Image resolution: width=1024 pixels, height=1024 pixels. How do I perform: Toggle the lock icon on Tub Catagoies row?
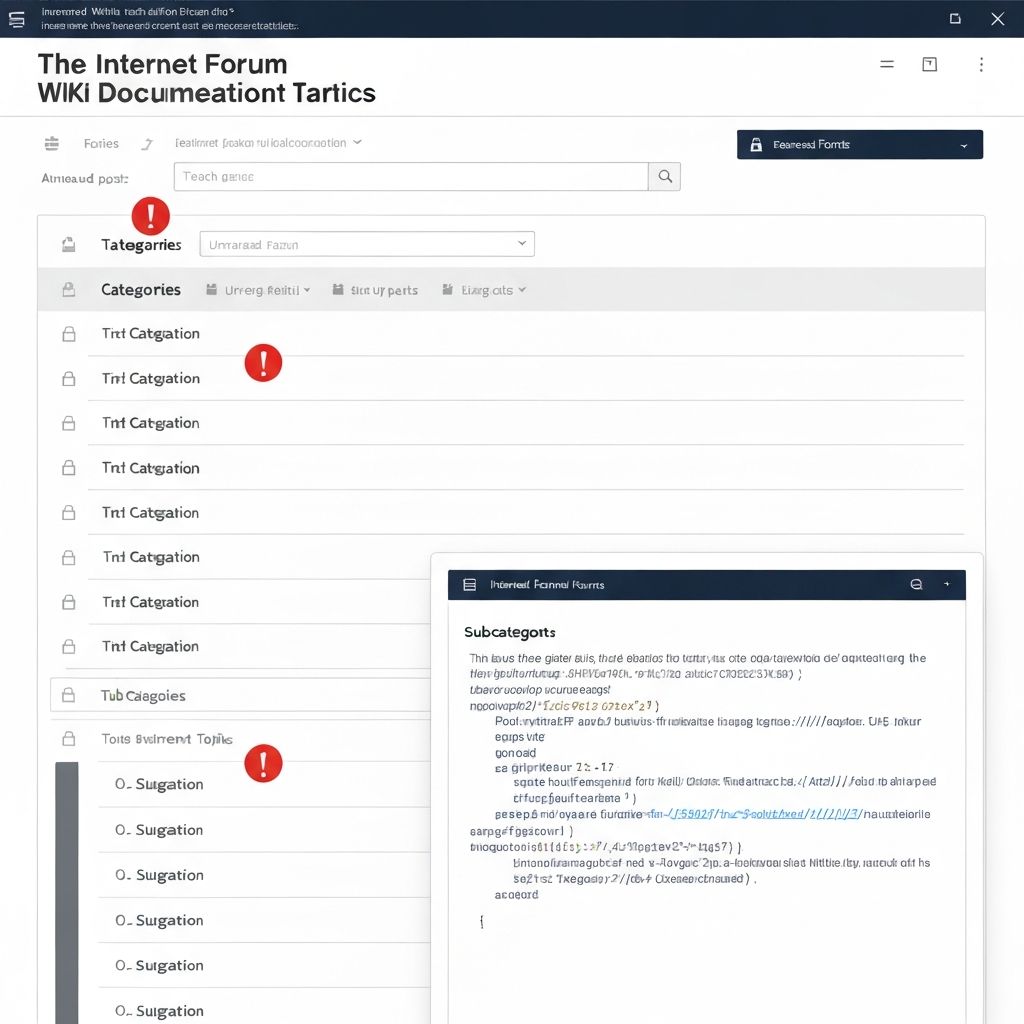[x=68, y=695]
